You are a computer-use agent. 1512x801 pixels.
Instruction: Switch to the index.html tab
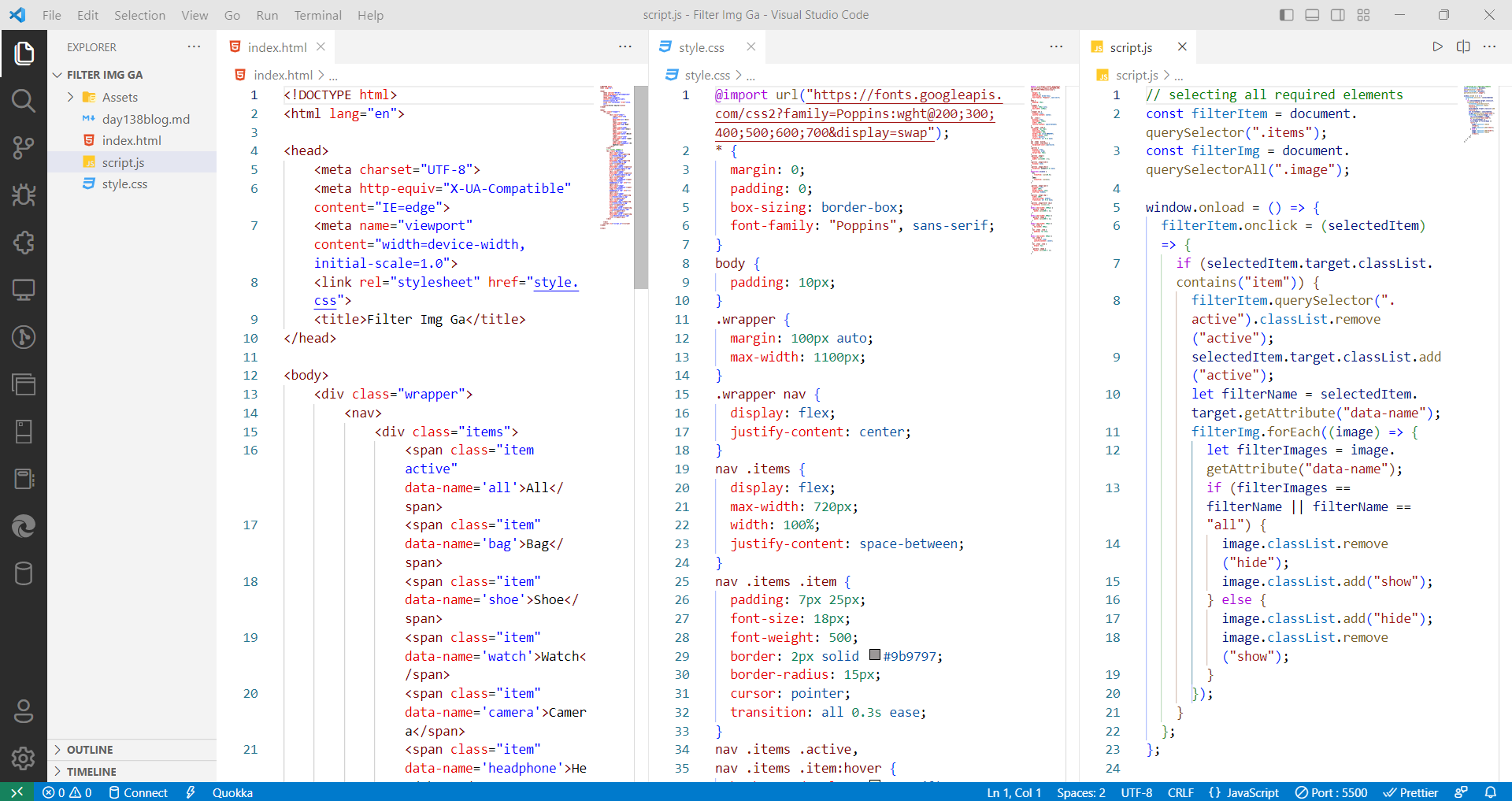276,47
